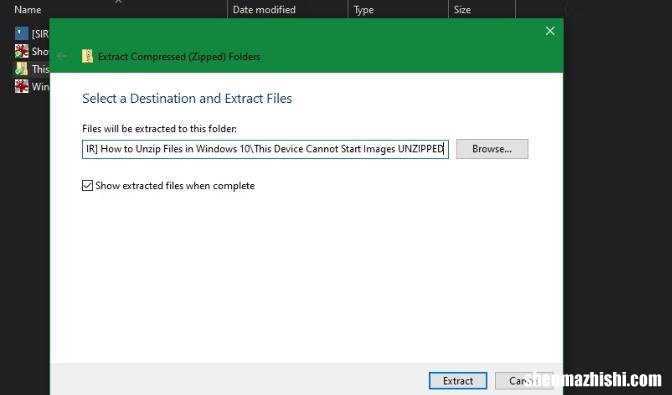Select the This zipped folder icon in Explorer

click(21, 69)
